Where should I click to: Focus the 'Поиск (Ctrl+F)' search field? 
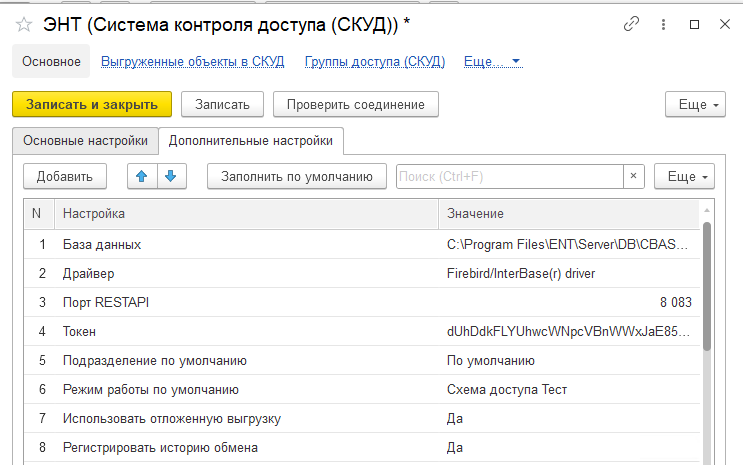510,177
